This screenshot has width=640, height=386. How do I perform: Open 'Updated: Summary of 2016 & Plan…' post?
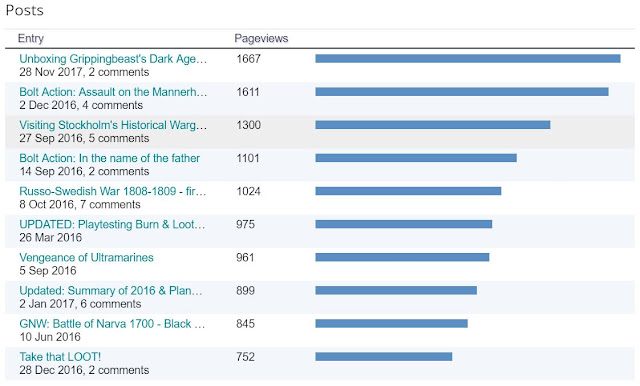[111, 291]
